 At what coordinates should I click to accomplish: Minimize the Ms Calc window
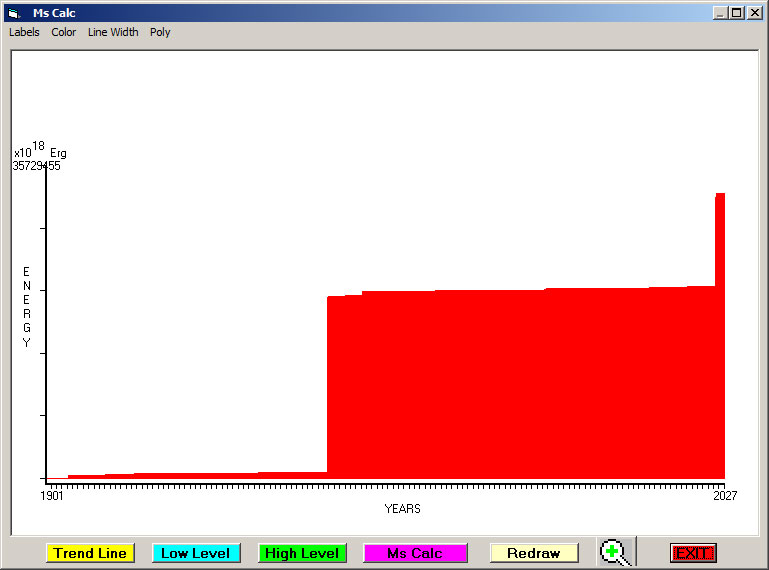coord(721,13)
